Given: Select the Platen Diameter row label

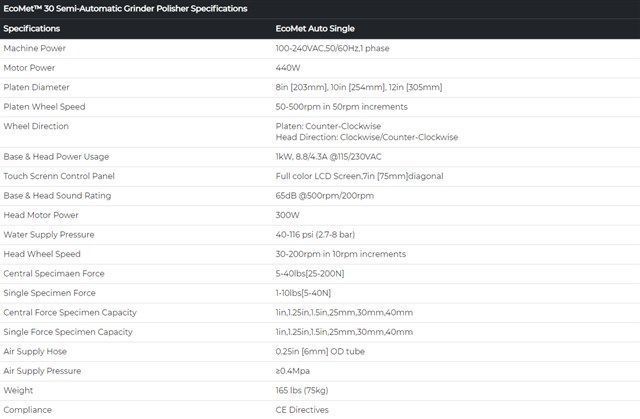Looking at the screenshot, I should click(x=36, y=87).
